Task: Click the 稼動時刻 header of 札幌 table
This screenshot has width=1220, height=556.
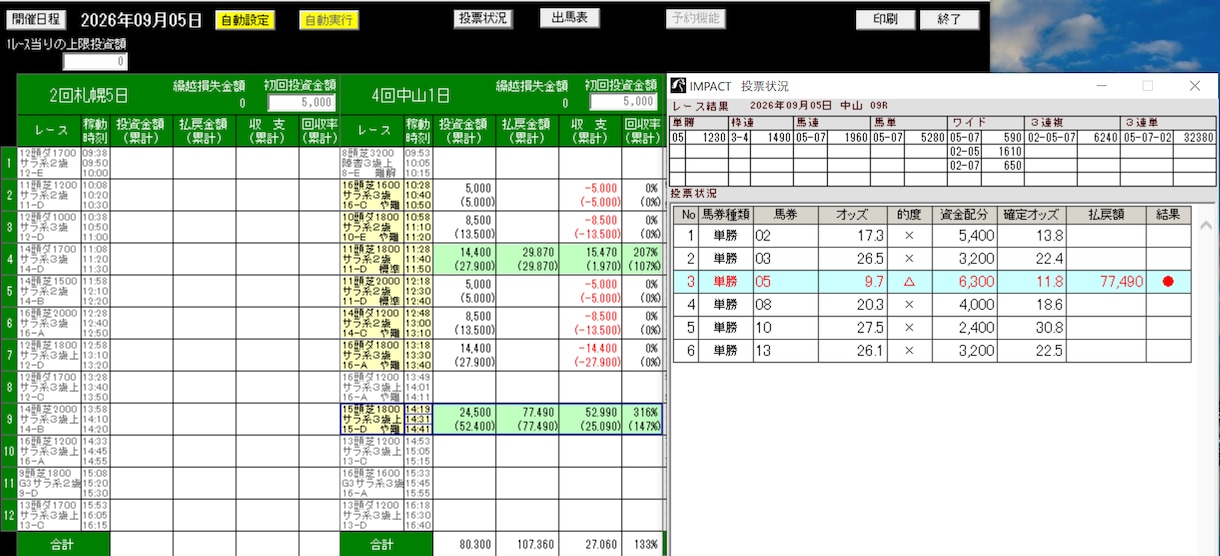Action: click(96, 130)
